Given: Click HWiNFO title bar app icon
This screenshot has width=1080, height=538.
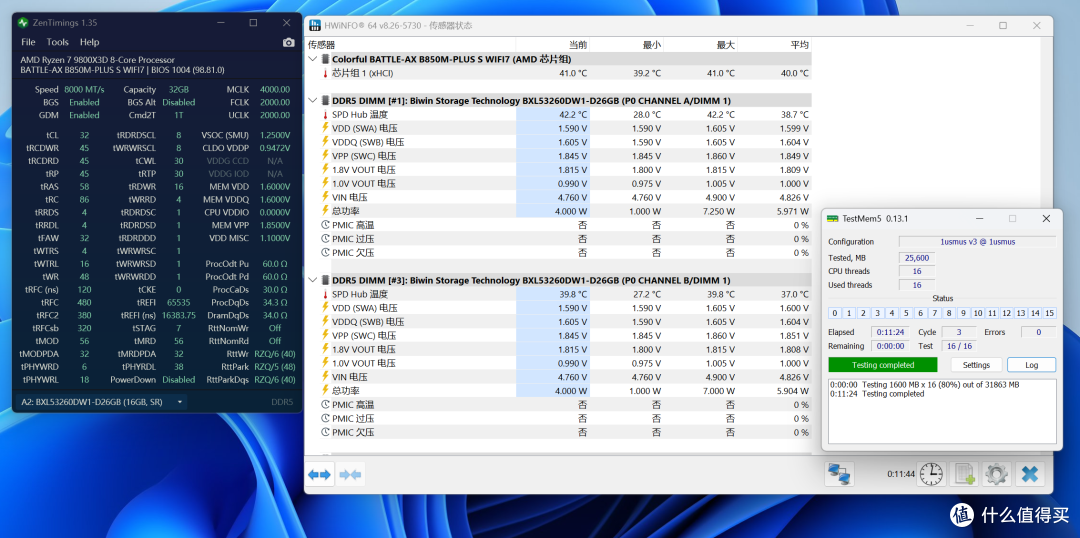Looking at the screenshot, I should point(315,25).
